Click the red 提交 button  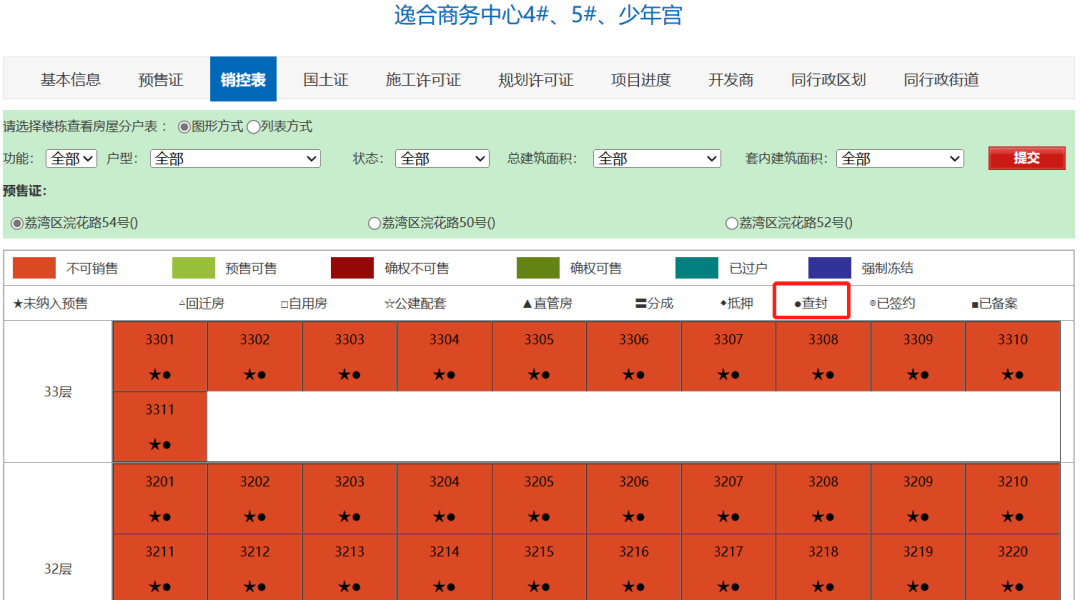pyautogui.click(x=1026, y=158)
